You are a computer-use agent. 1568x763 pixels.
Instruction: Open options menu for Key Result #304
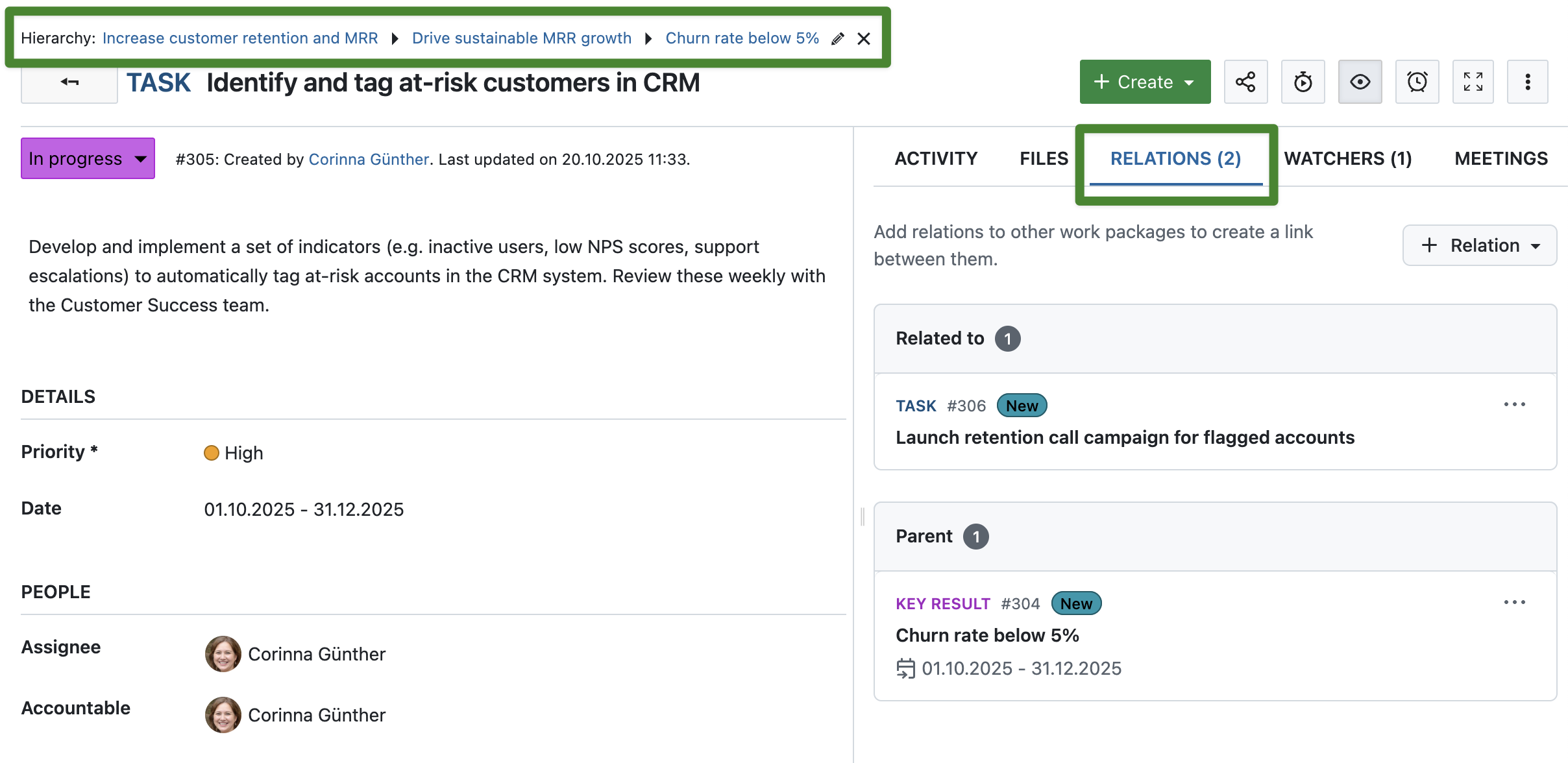pyautogui.click(x=1515, y=601)
